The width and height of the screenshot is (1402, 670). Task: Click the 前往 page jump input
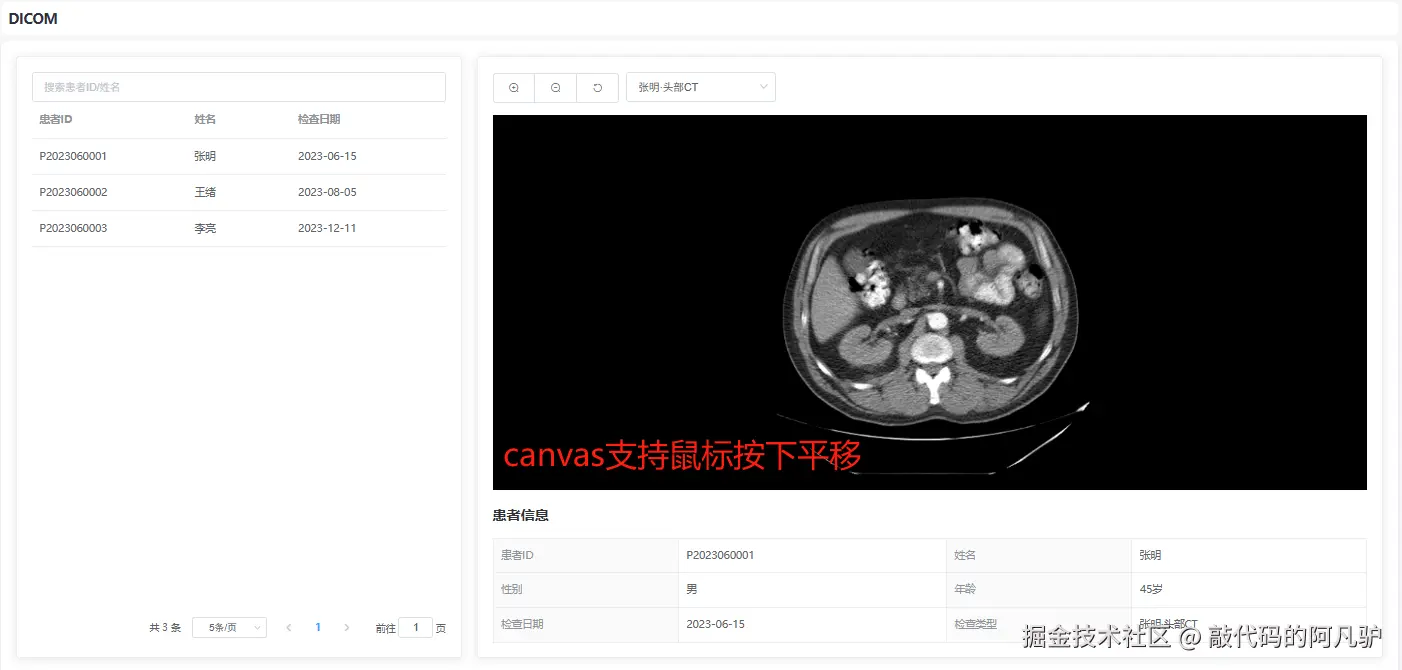[415, 628]
